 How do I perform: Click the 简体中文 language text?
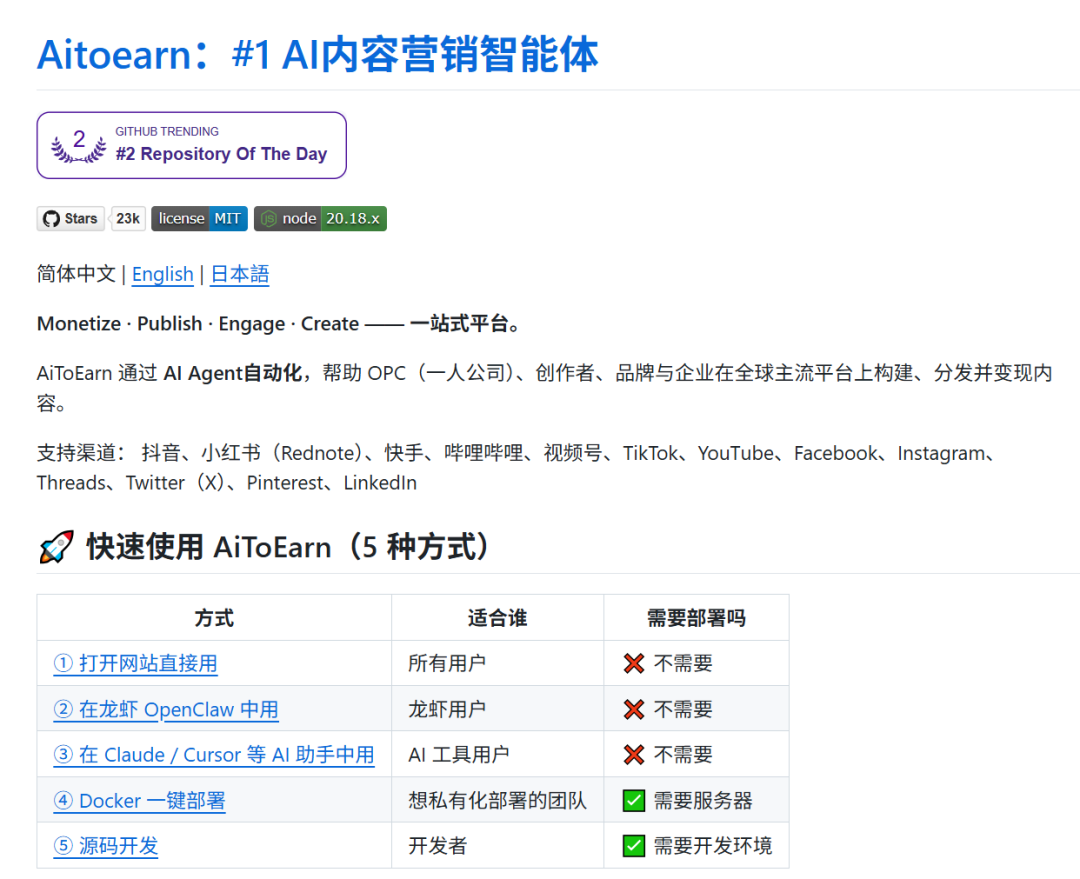pyautogui.click(x=76, y=274)
